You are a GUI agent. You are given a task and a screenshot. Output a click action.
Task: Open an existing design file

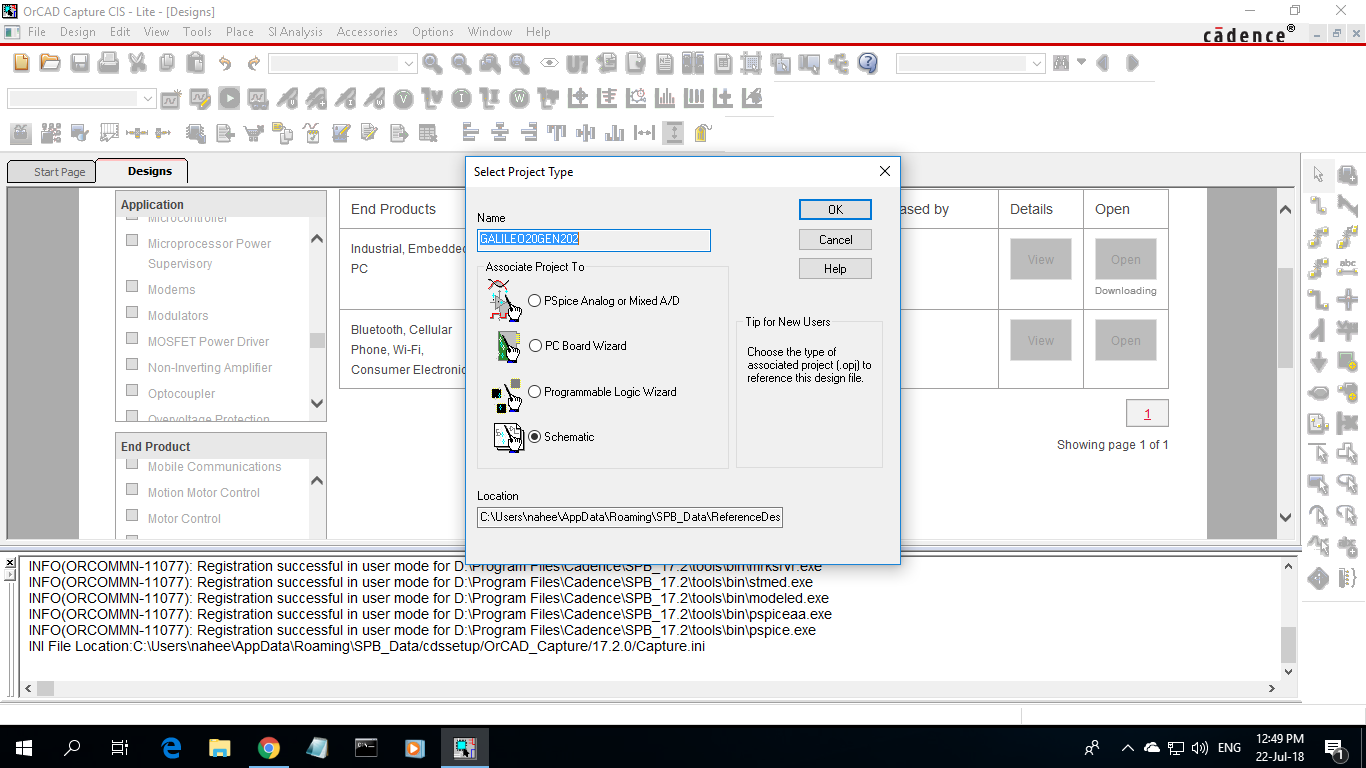(50, 62)
